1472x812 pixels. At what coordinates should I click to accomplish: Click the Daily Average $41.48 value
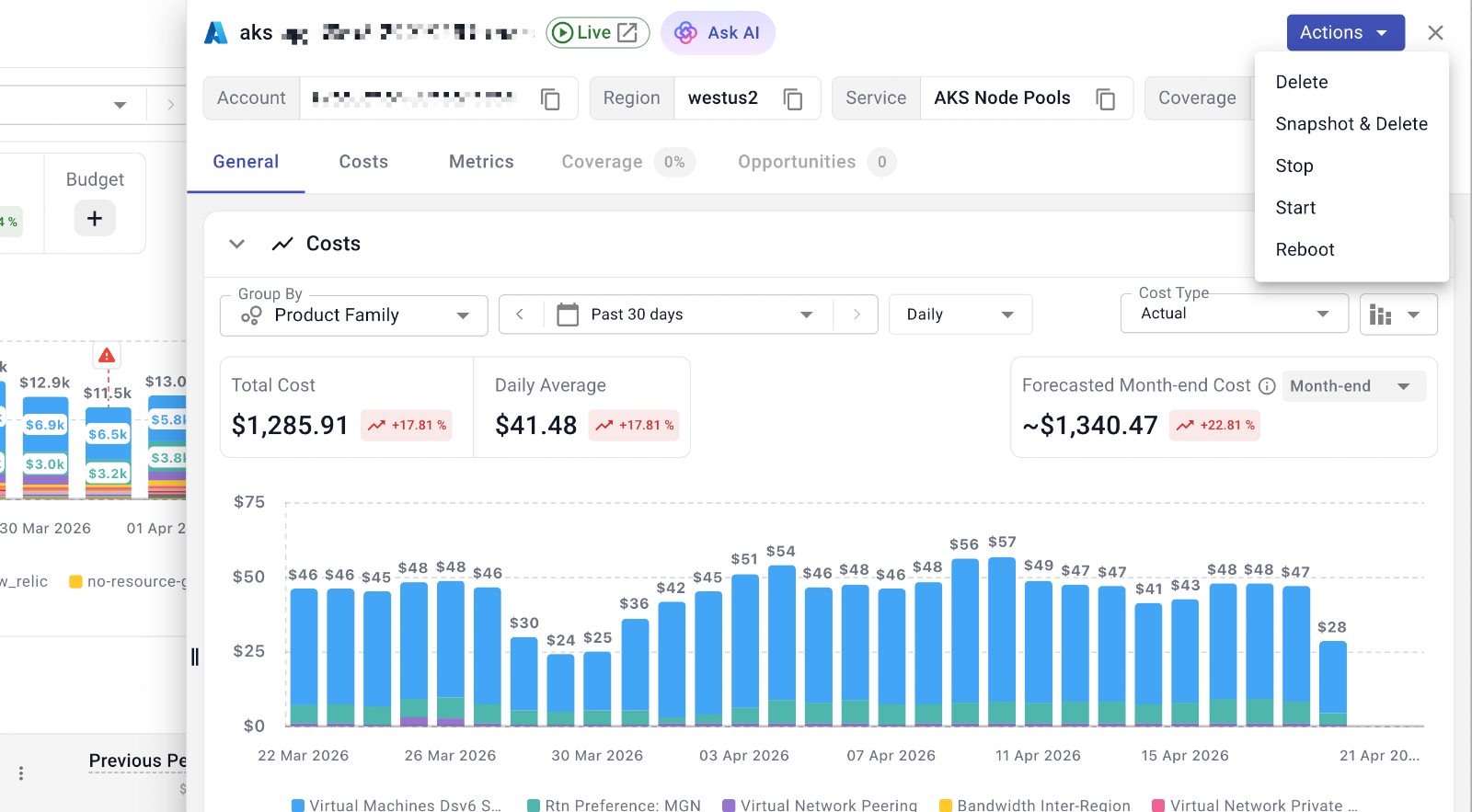[x=536, y=425]
